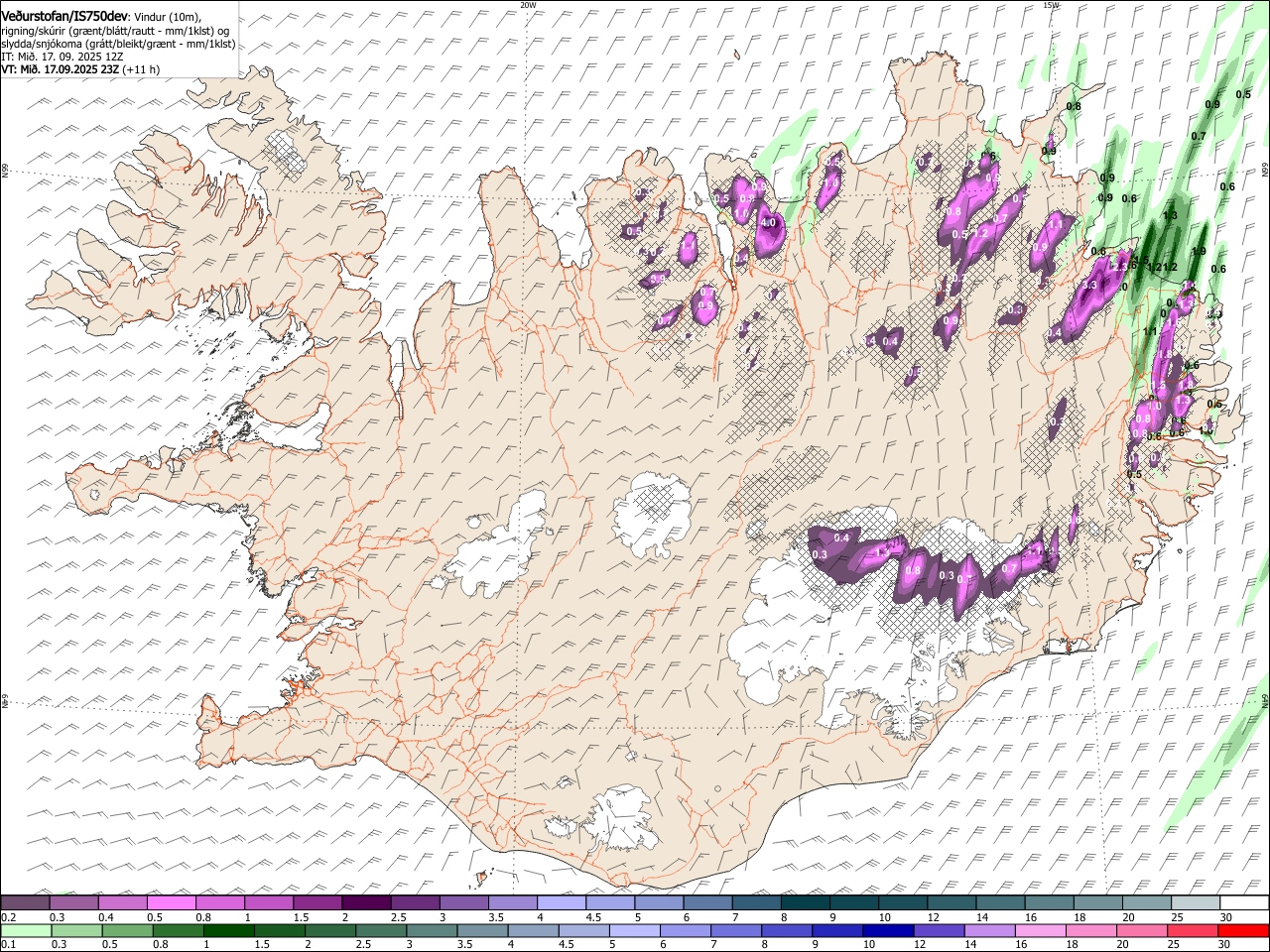Select the 'IT: Mið. 17. 09. 2025 12Z' line
The height and width of the screenshot is (952, 1270).
click(63, 57)
